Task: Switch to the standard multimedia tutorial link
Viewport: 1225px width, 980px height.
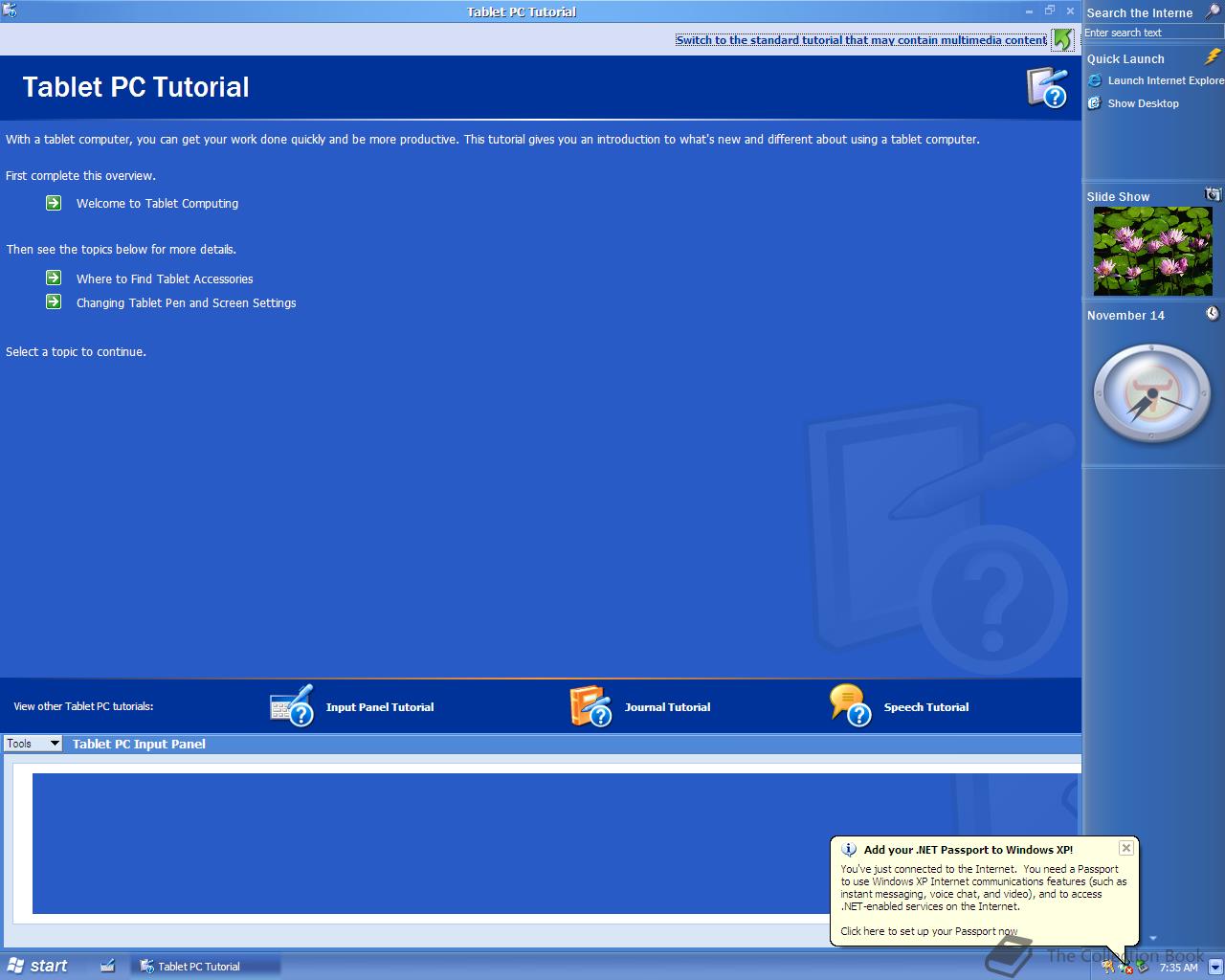Action: point(861,40)
